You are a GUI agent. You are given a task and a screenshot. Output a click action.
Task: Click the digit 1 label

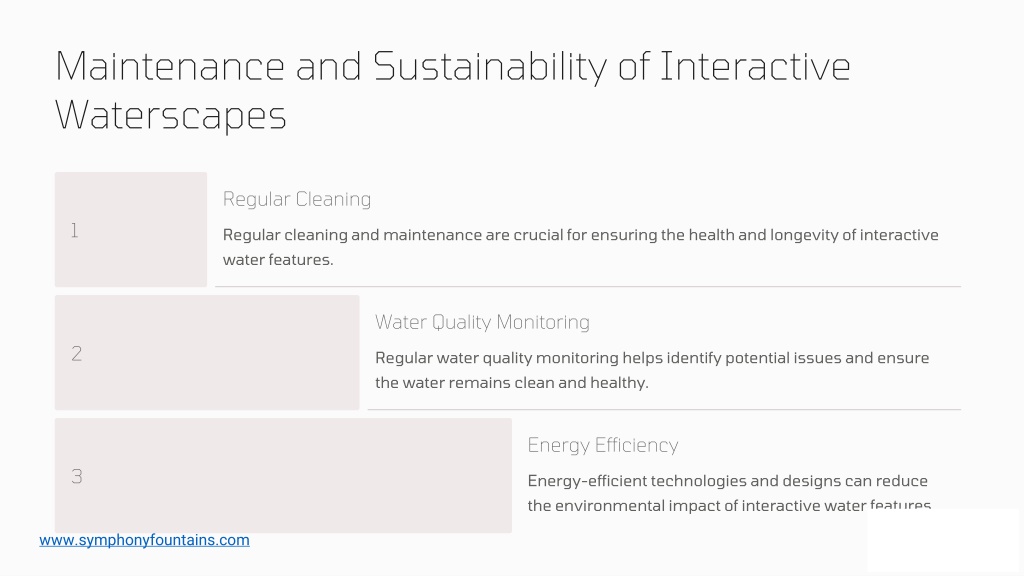point(74,230)
